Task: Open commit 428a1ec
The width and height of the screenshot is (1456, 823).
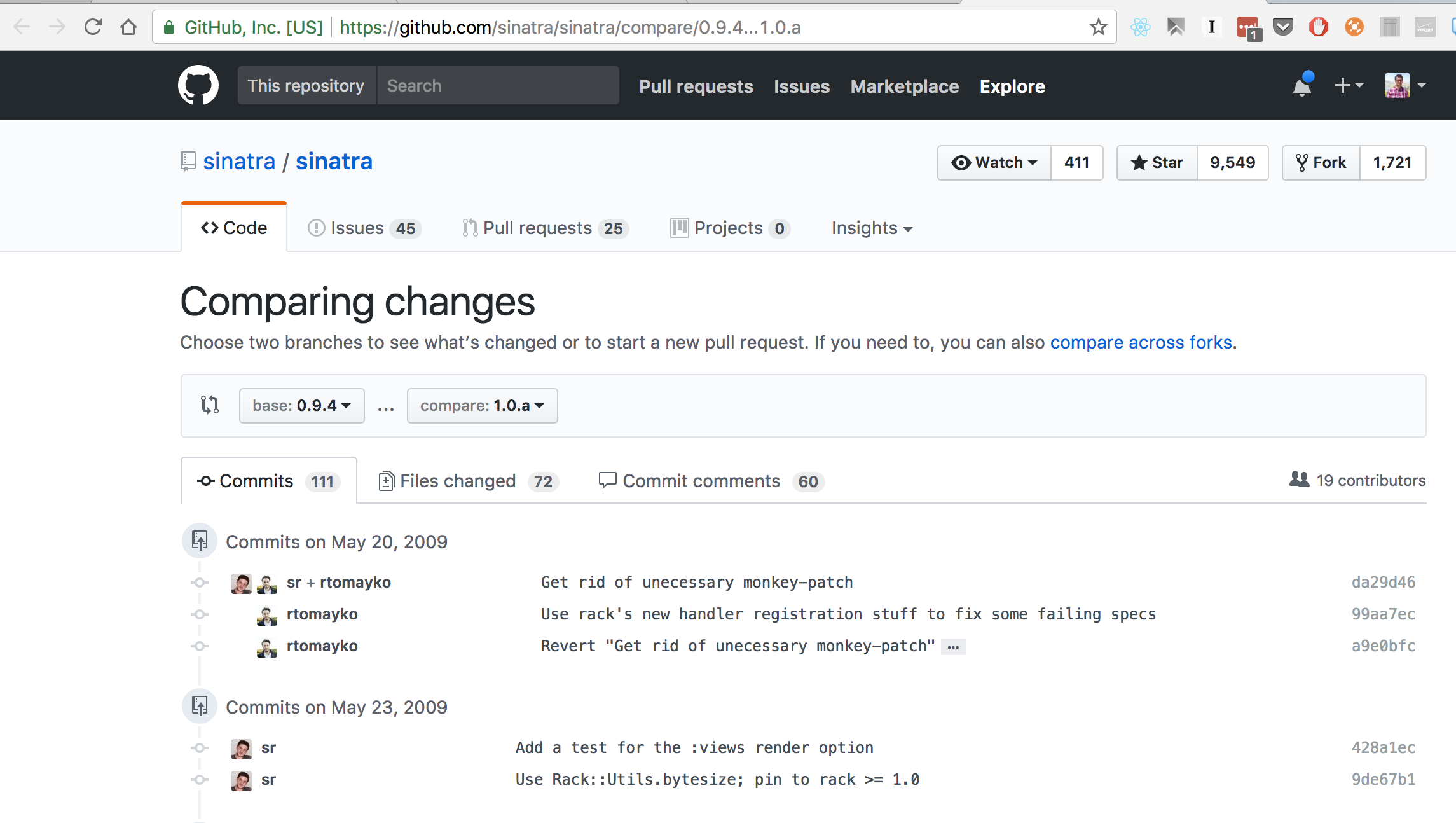Action: (x=1384, y=748)
